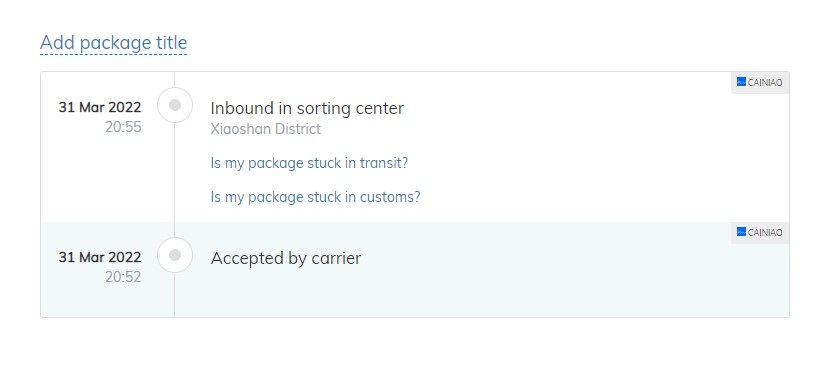Viewport: 814px width, 368px height.
Task: Click the grey dot inside the Inbound marker circle
Action: coord(175,105)
